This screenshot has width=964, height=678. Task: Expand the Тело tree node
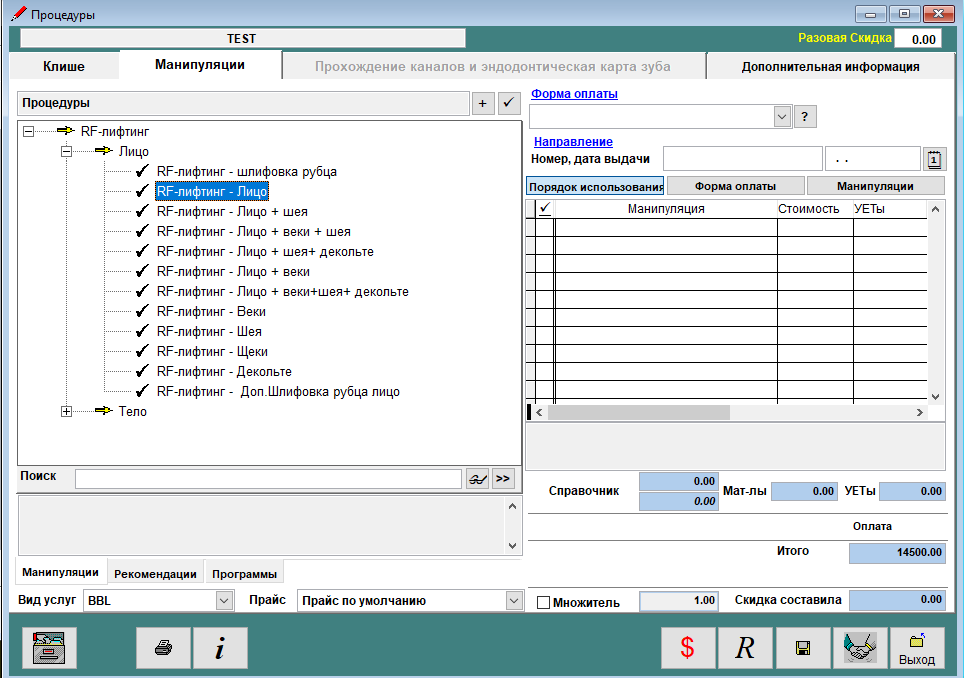coord(67,411)
